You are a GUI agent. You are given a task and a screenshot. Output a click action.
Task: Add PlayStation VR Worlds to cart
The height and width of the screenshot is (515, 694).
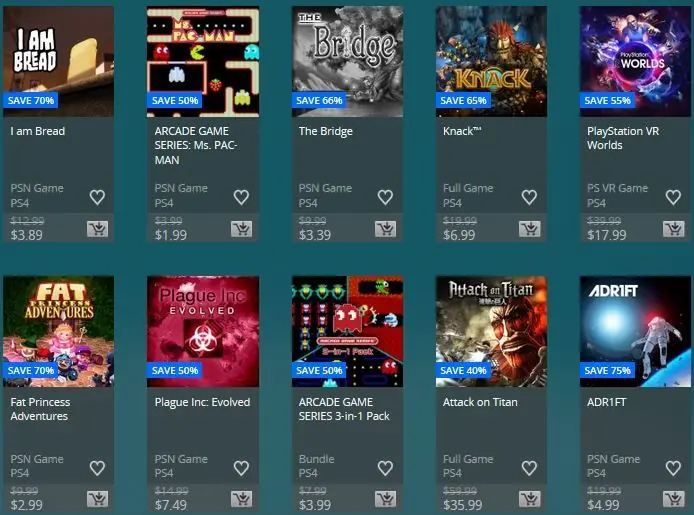[x=674, y=229]
